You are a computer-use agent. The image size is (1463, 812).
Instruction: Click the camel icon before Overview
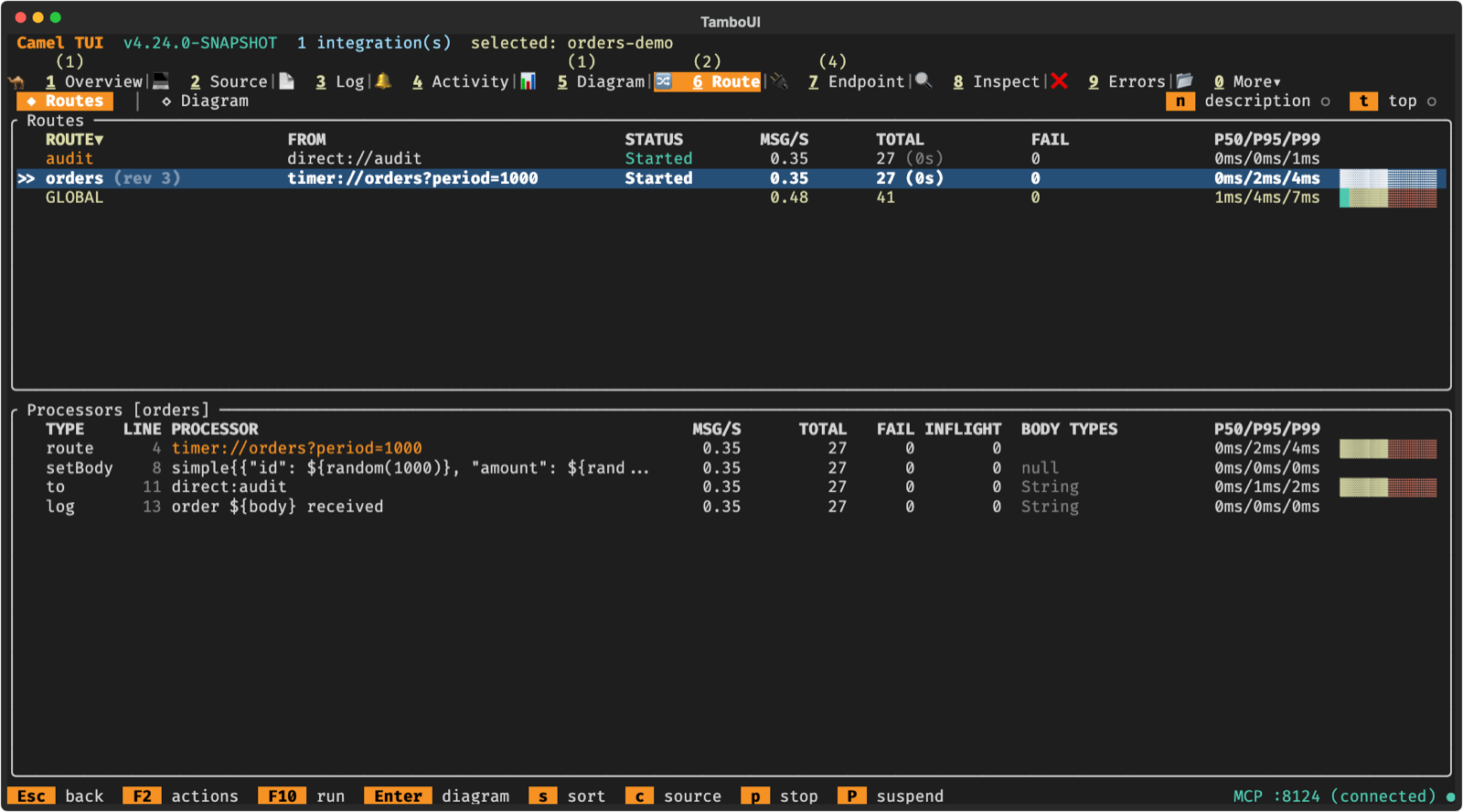pos(16,81)
